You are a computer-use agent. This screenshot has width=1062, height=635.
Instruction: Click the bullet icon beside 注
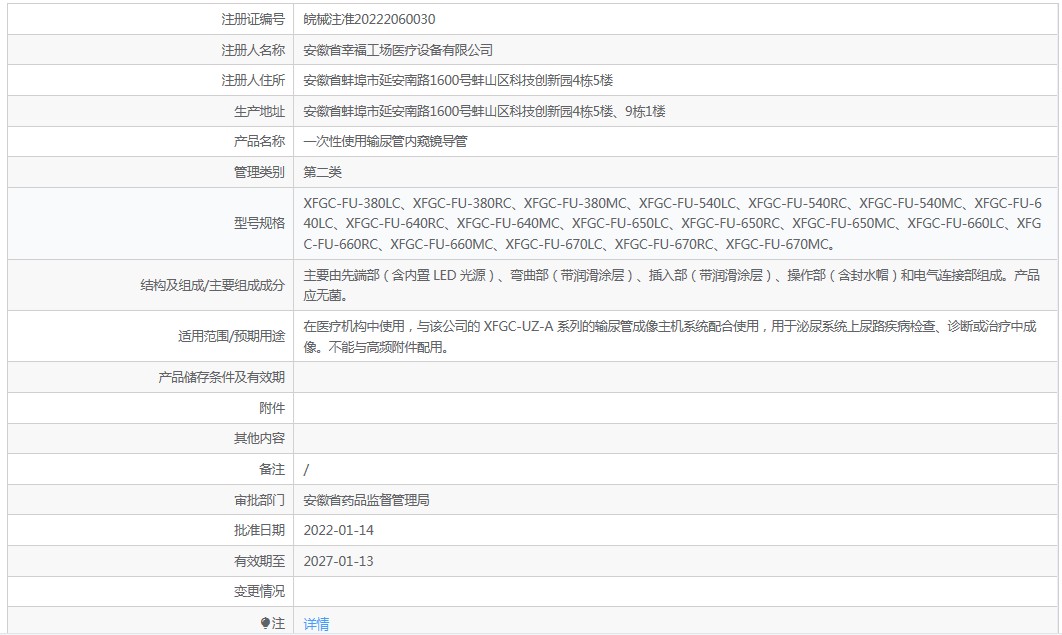tap(265, 623)
